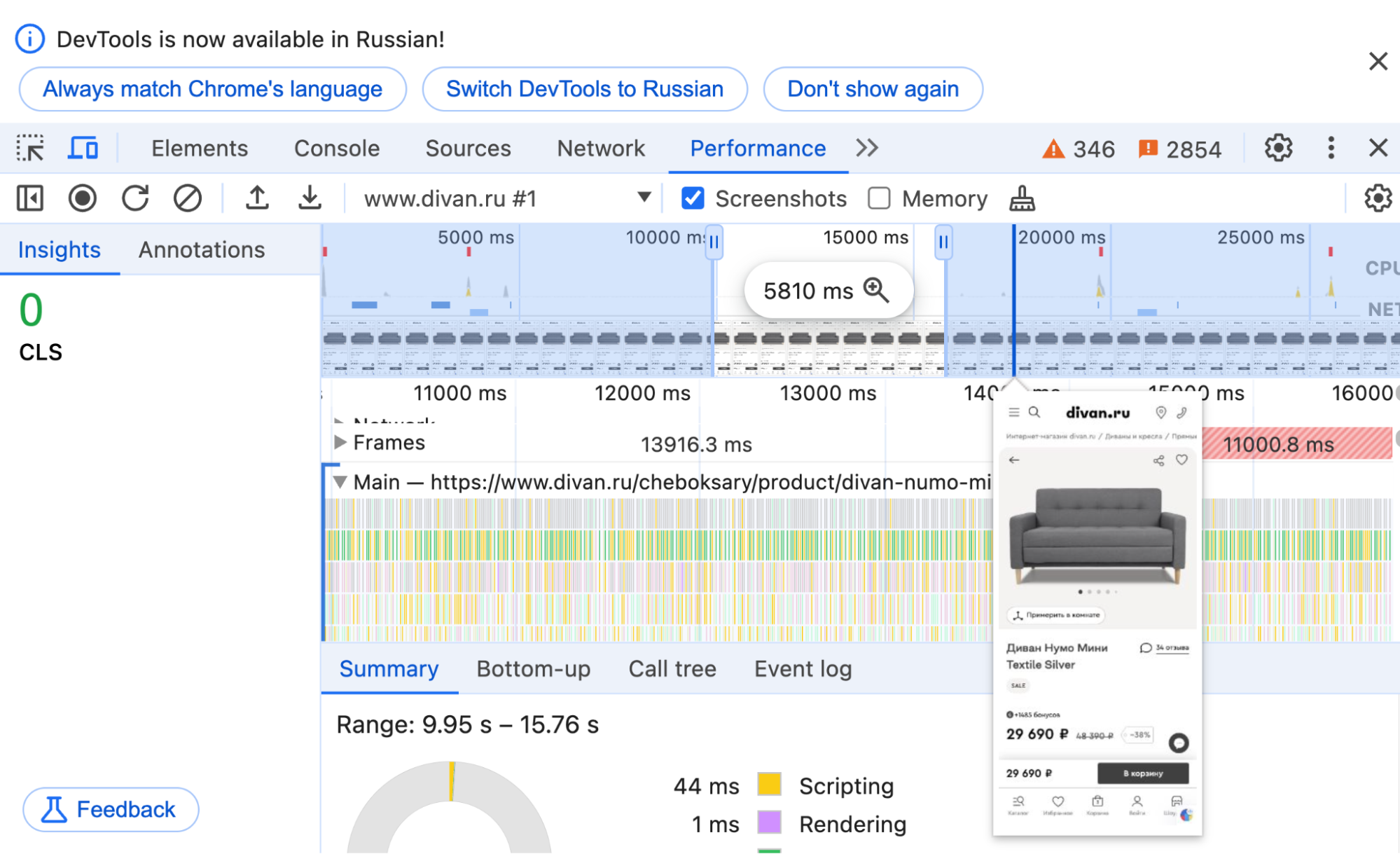
Task: Click the sofa screenshot preview thumbnail
Action: coord(1097,613)
